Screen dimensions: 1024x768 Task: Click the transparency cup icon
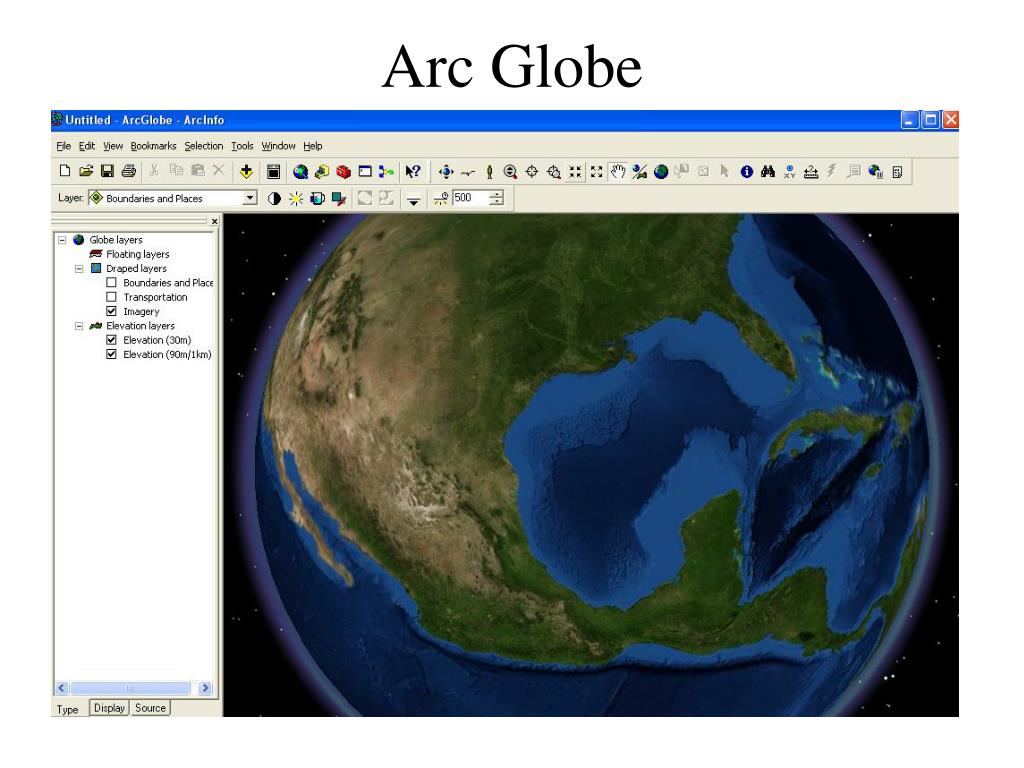317,199
